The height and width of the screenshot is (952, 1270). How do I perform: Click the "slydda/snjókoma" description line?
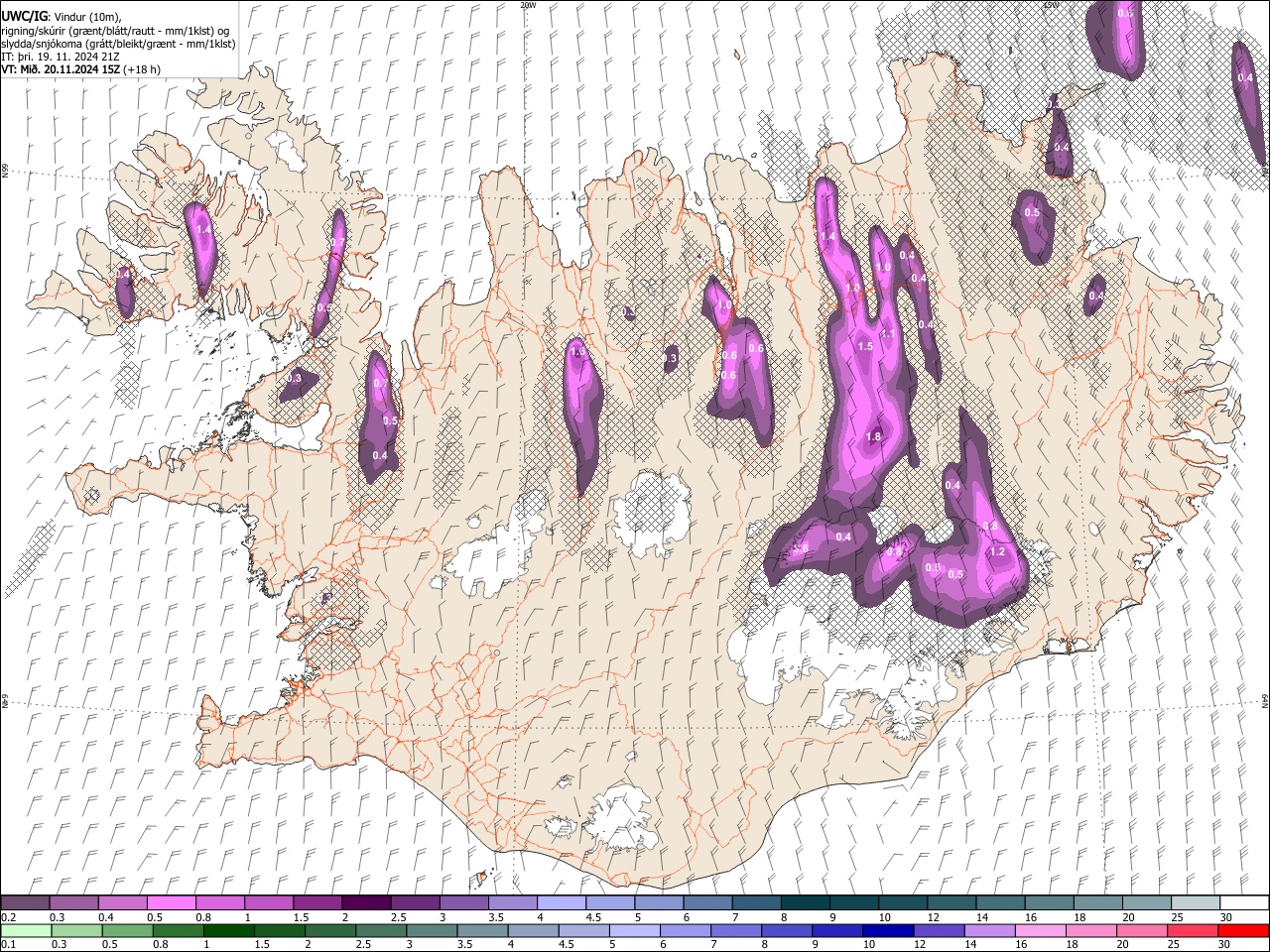click(x=118, y=44)
